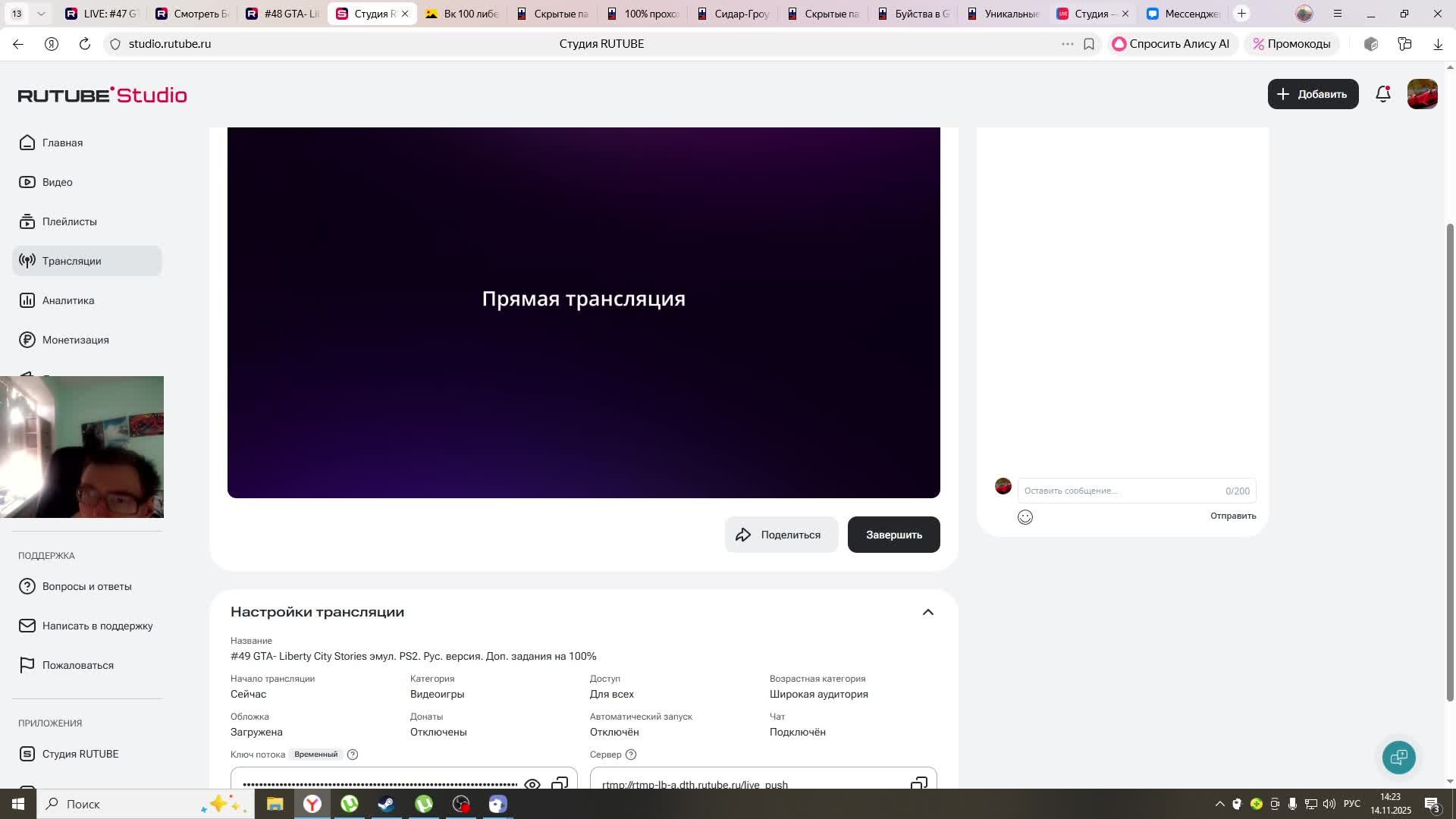Switch to Мессенджер browser tab
Screen dimensions: 1456x819
(x=1183, y=14)
